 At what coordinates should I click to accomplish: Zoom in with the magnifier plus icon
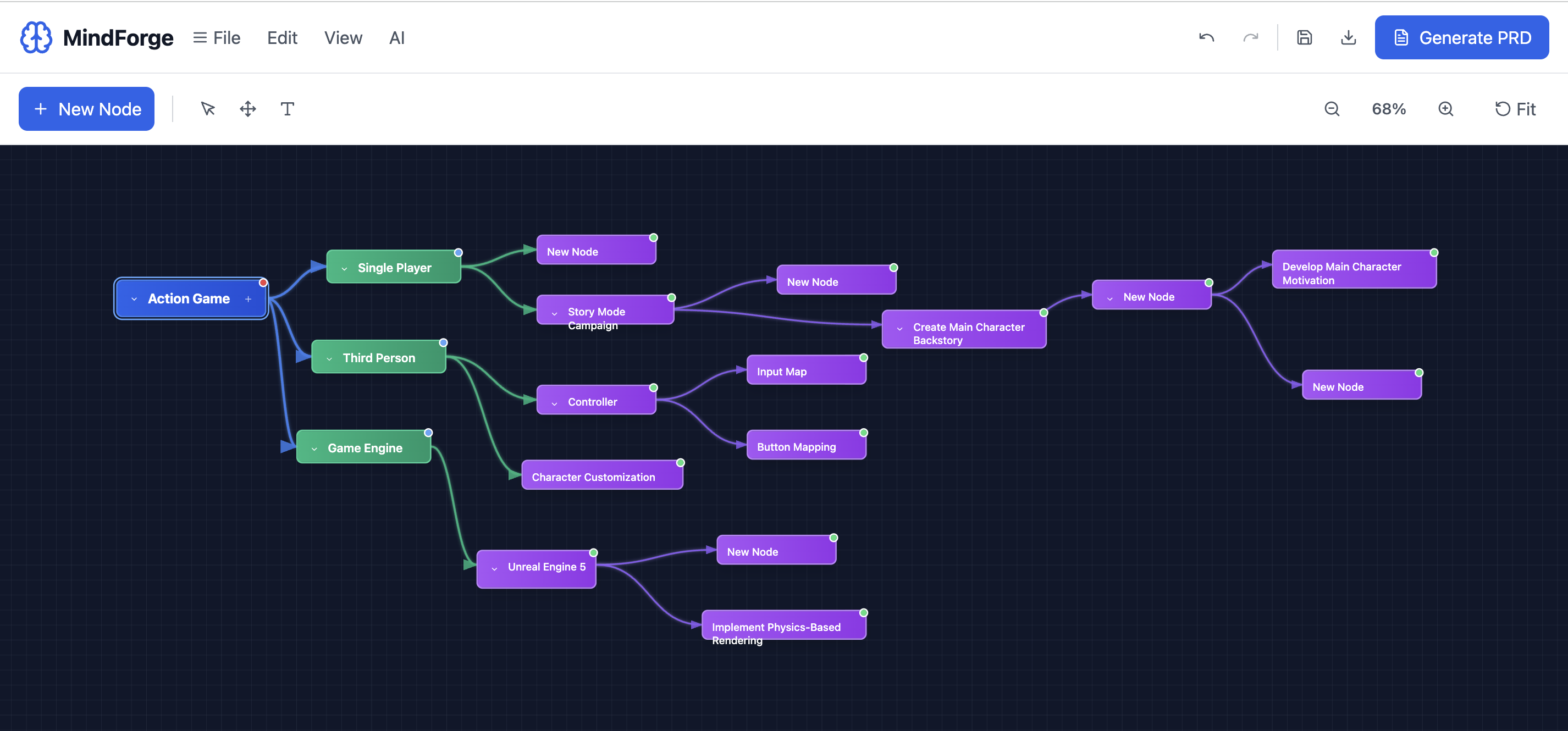tap(1445, 109)
